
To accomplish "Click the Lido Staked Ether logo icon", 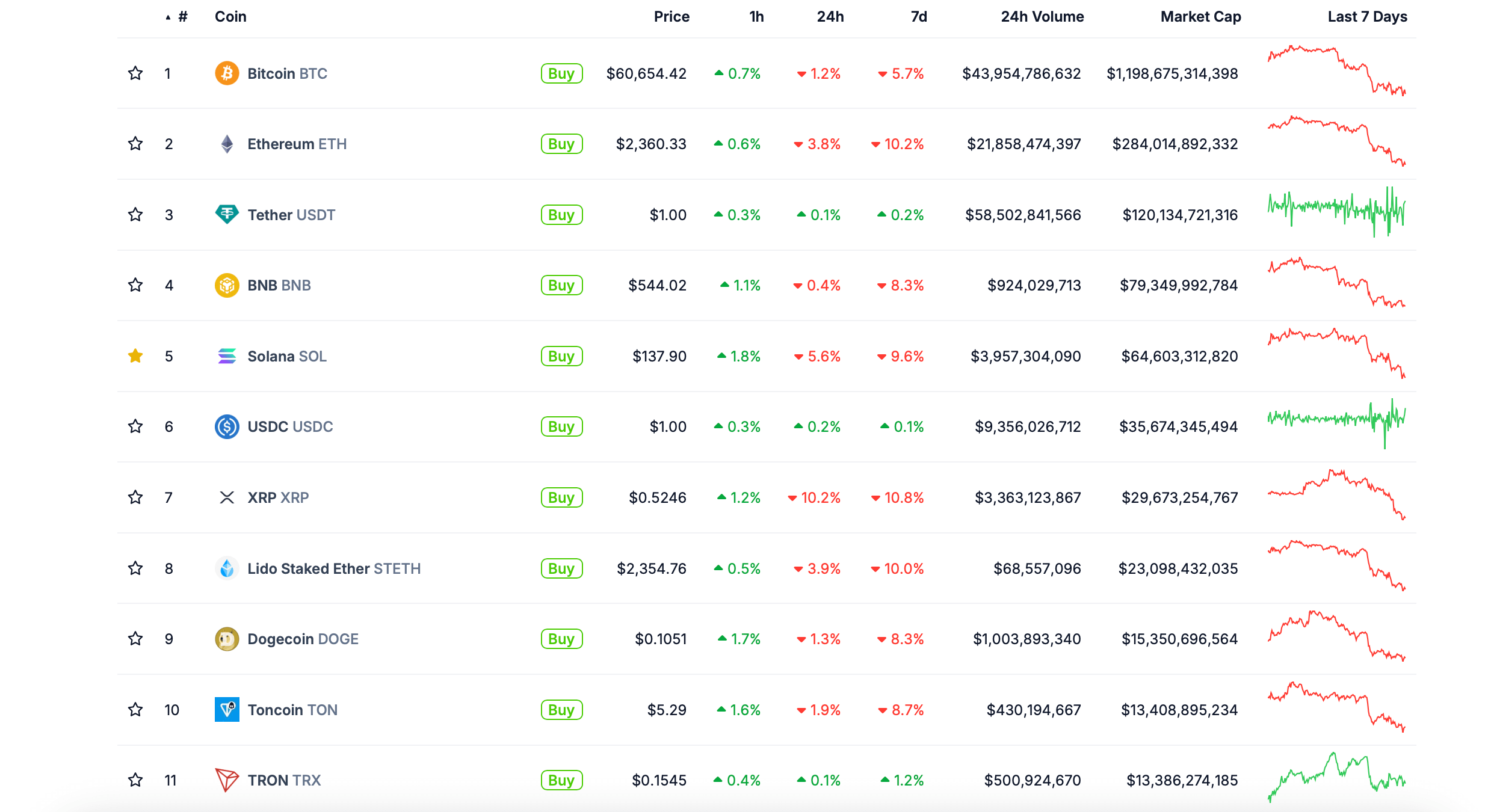I will click(227, 568).
